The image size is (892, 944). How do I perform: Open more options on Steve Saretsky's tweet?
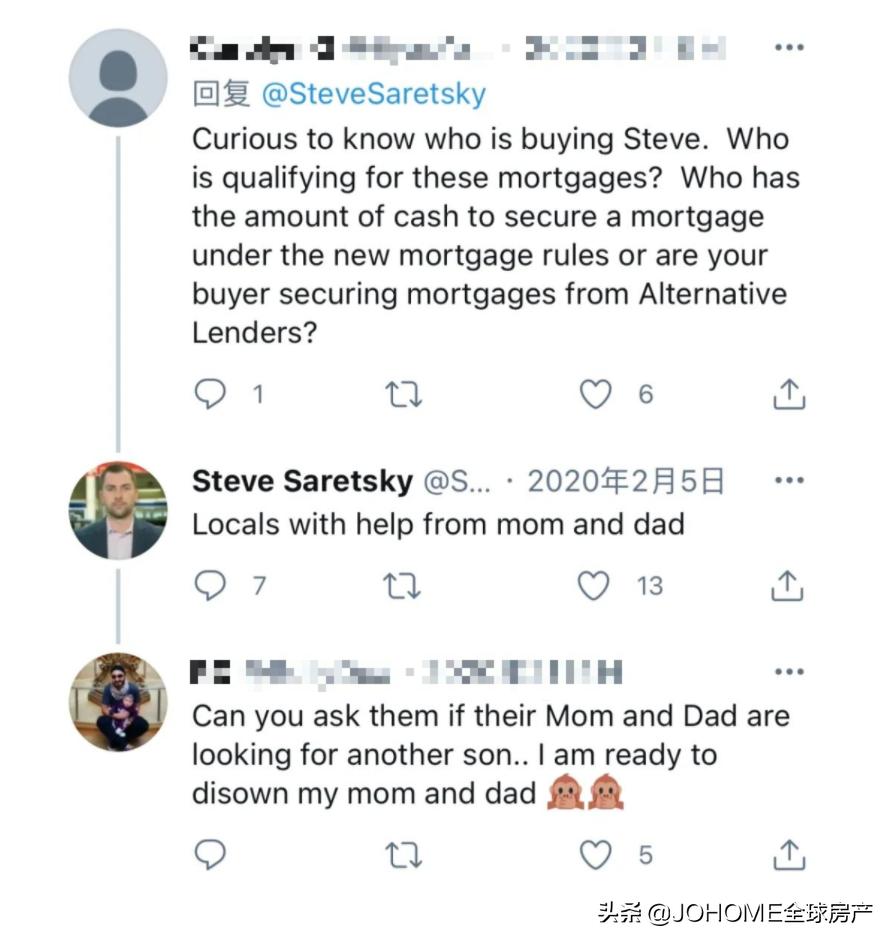789,481
